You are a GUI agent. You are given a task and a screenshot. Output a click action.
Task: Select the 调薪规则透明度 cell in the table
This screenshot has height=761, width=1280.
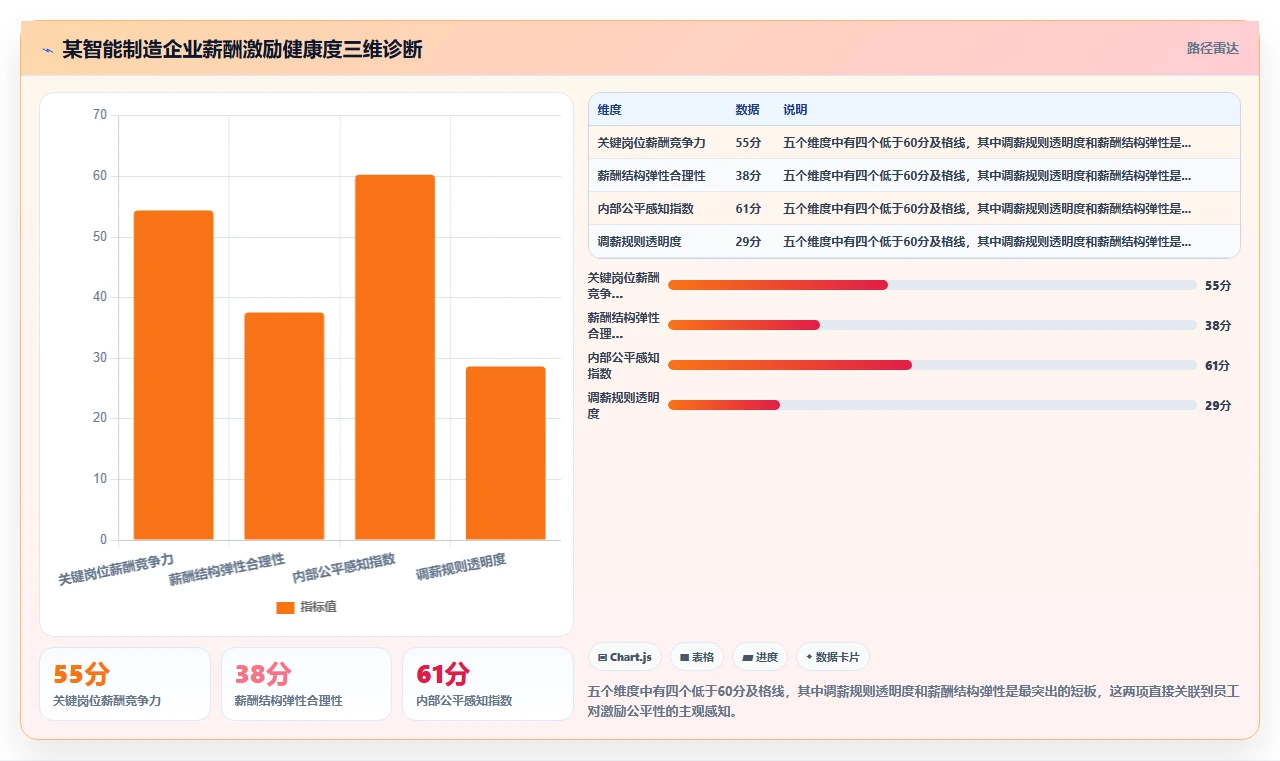tap(639, 241)
